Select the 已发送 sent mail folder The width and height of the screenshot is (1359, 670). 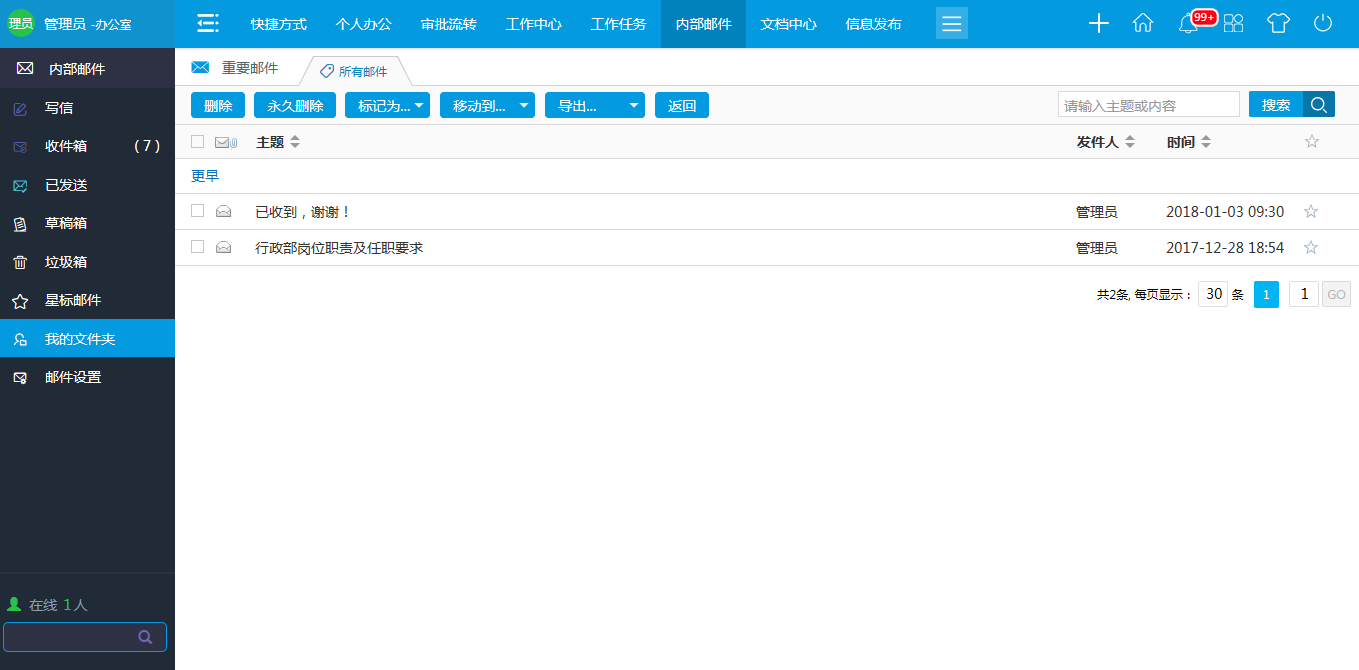[x=60, y=184]
